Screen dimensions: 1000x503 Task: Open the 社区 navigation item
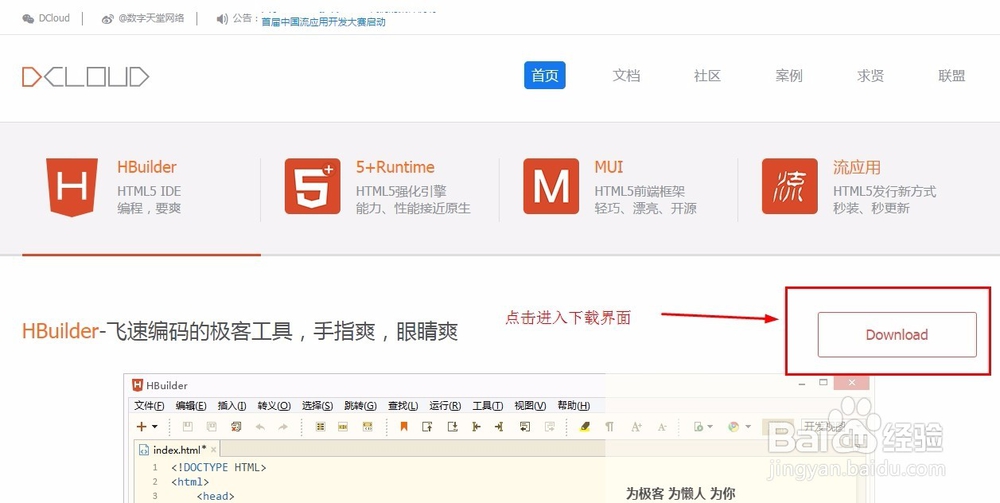707,76
